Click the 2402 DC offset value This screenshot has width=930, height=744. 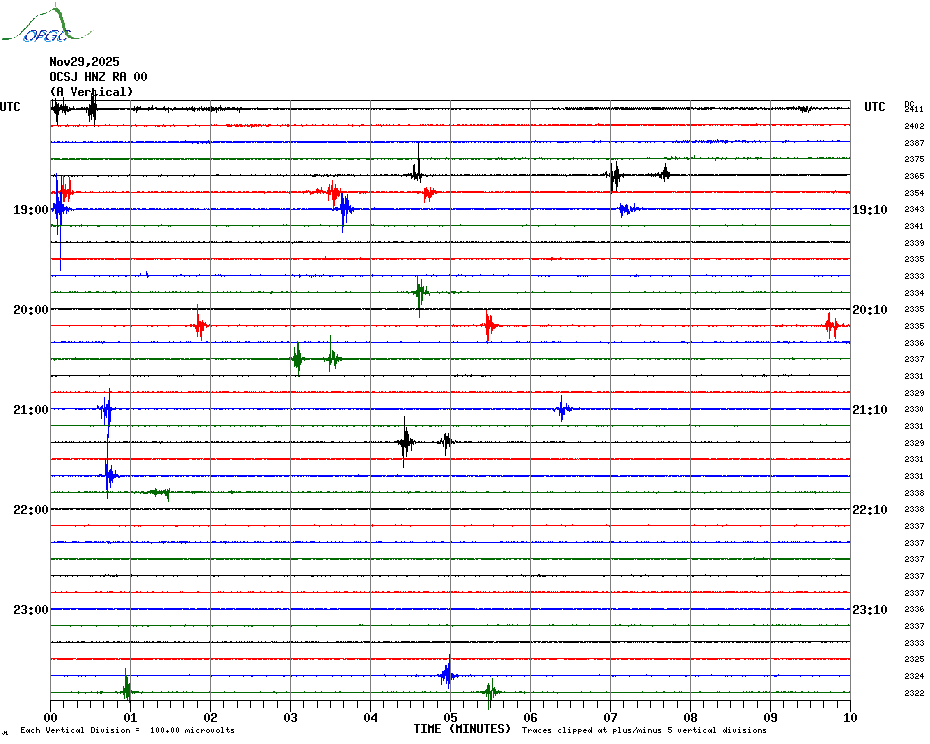click(x=914, y=126)
